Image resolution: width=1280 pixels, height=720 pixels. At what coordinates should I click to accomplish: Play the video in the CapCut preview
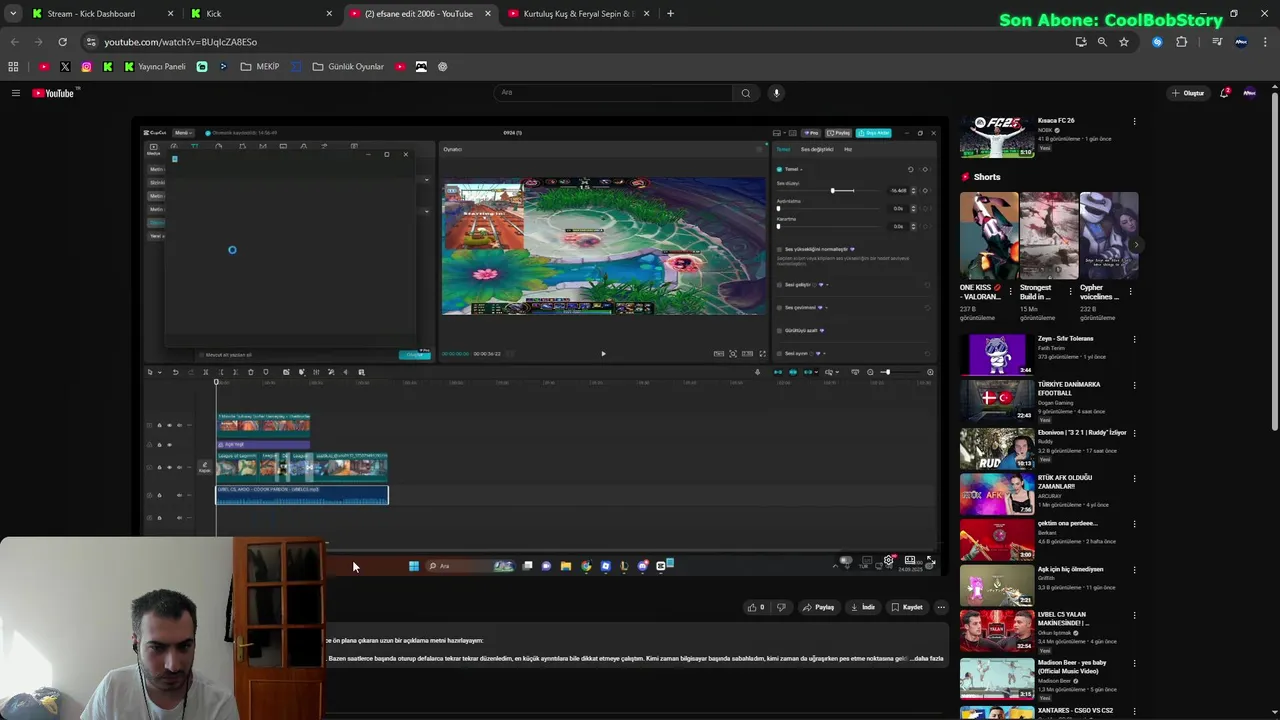click(x=603, y=353)
